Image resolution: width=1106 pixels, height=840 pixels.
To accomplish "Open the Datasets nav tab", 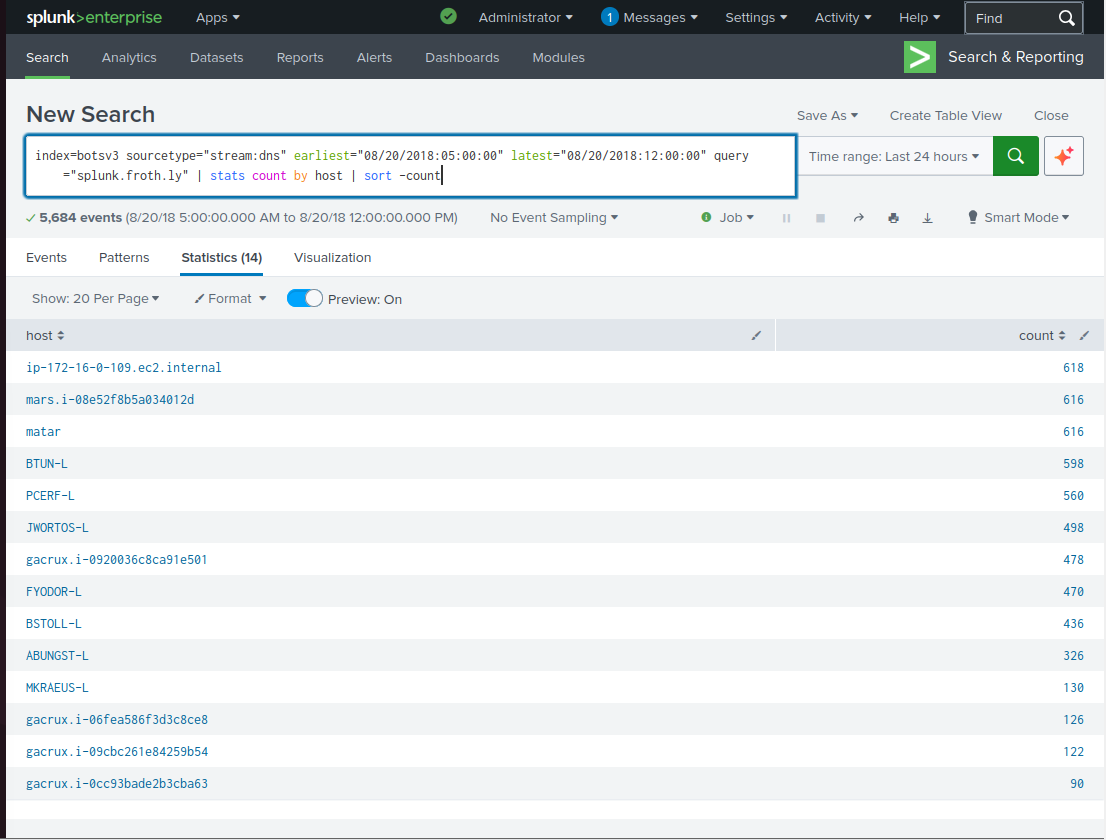I will tap(217, 58).
